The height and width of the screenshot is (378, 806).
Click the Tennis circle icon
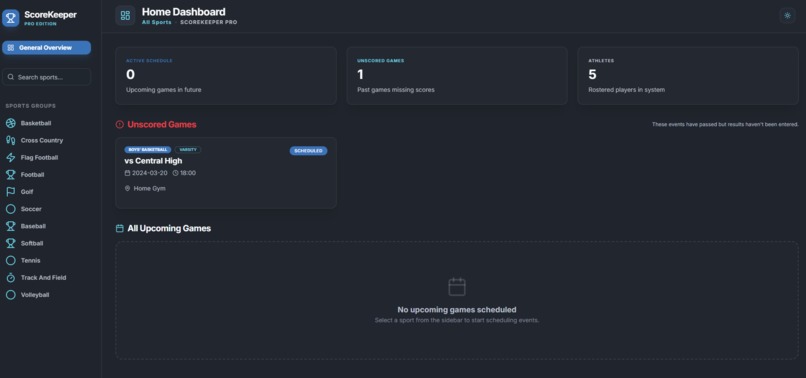[x=10, y=260]
